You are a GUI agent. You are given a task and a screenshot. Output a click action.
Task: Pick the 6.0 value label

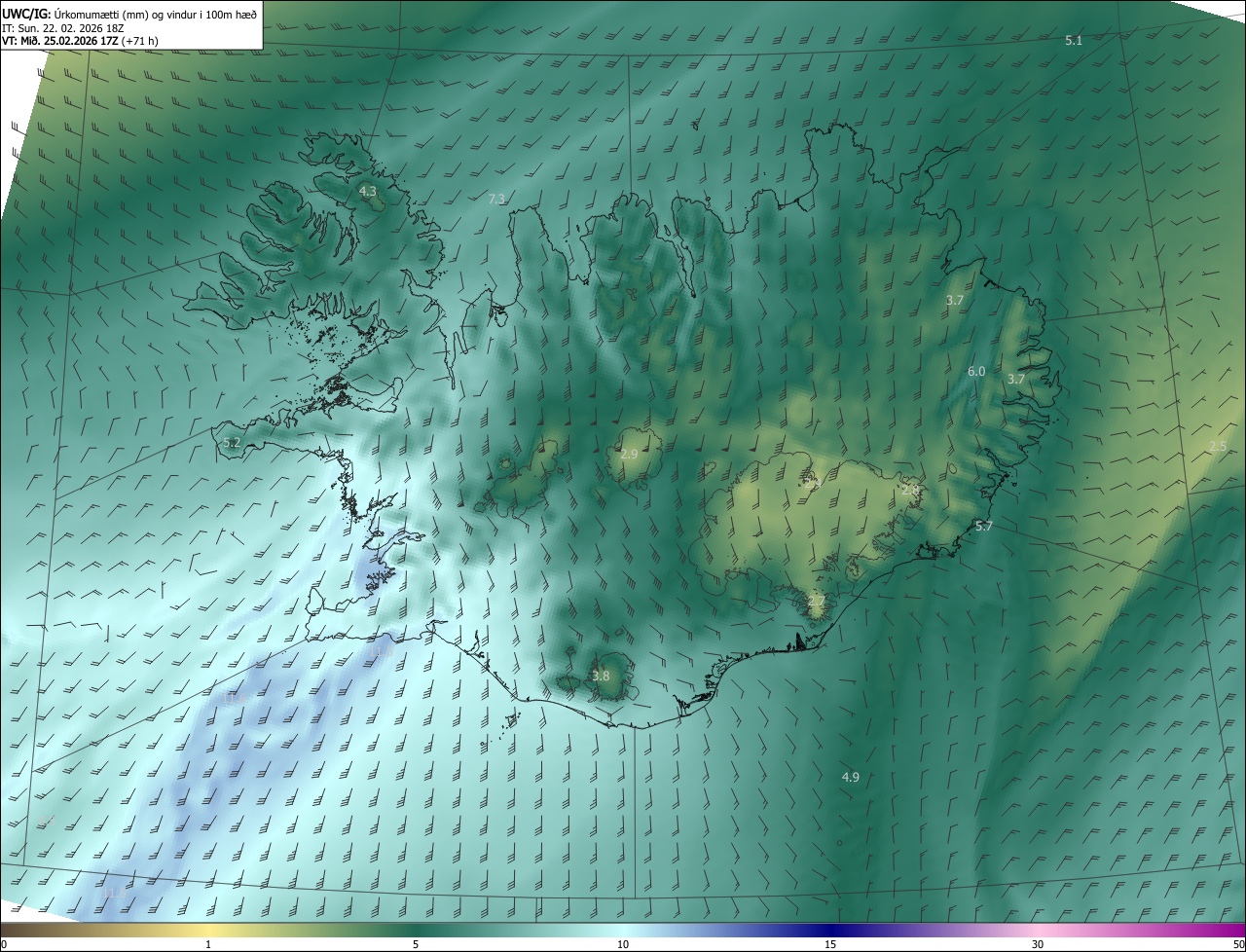tap(976, 372)
